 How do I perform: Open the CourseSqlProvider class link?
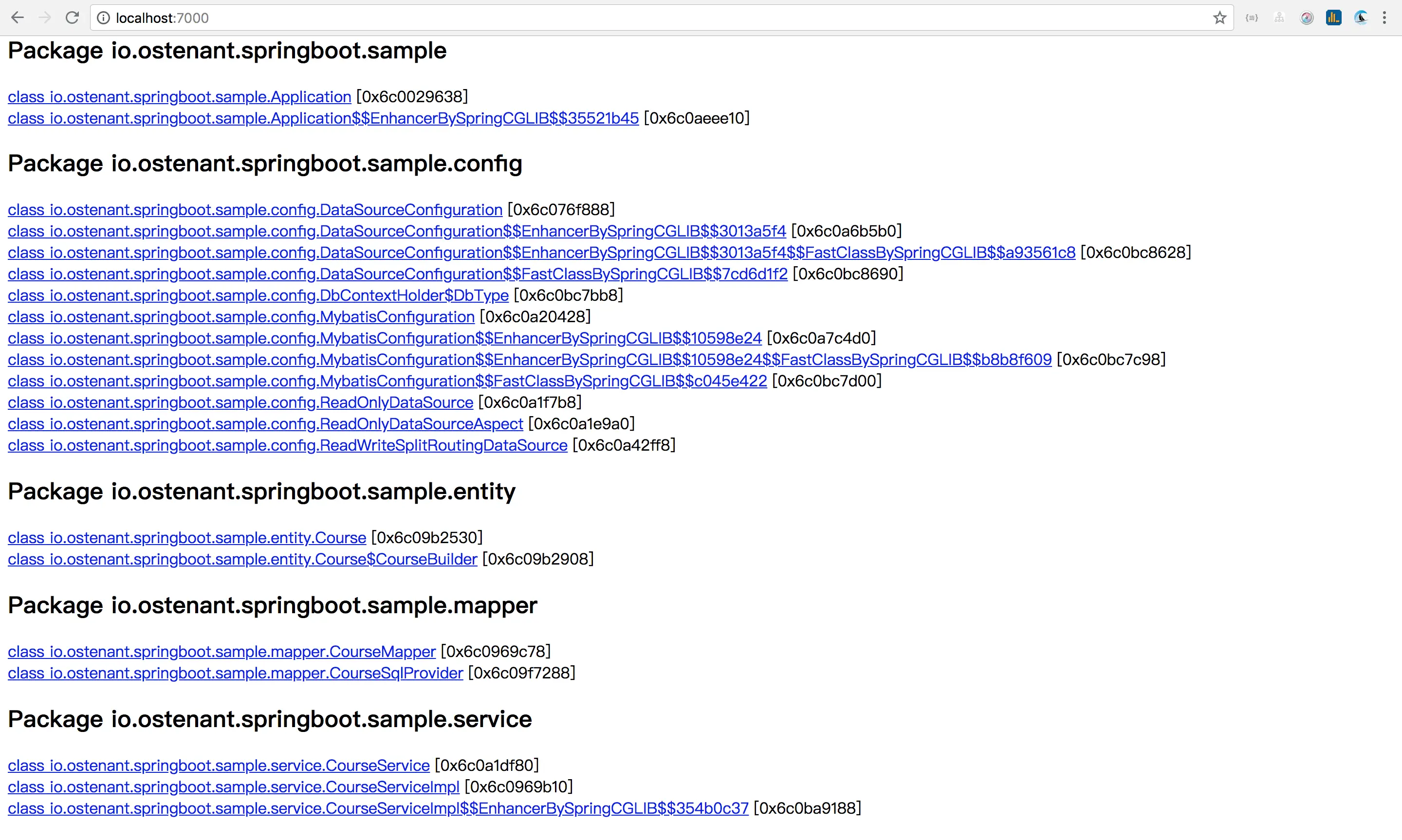click(236, 673)
